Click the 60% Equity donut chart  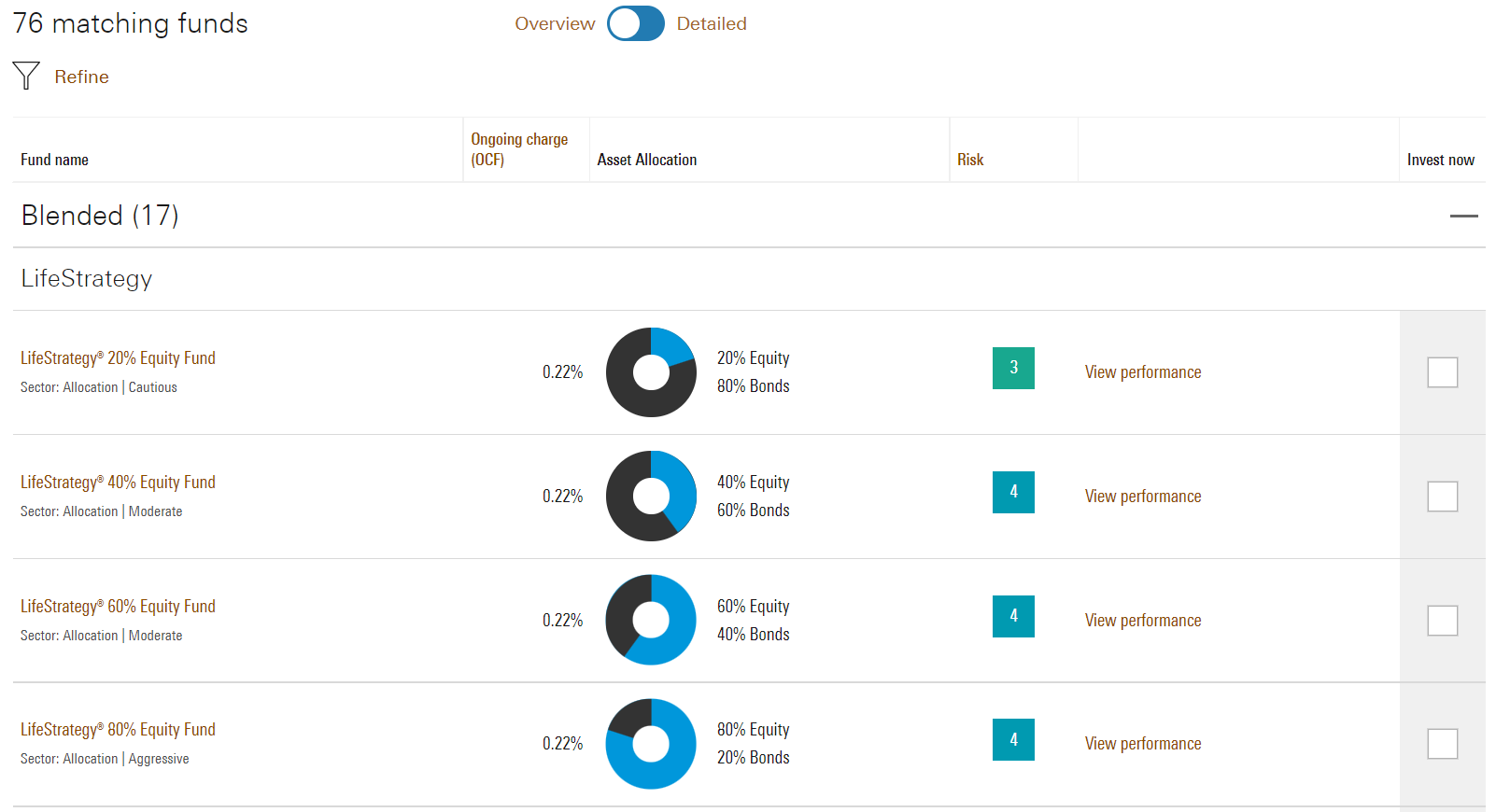pyautogui.click(x=651, y=620)
